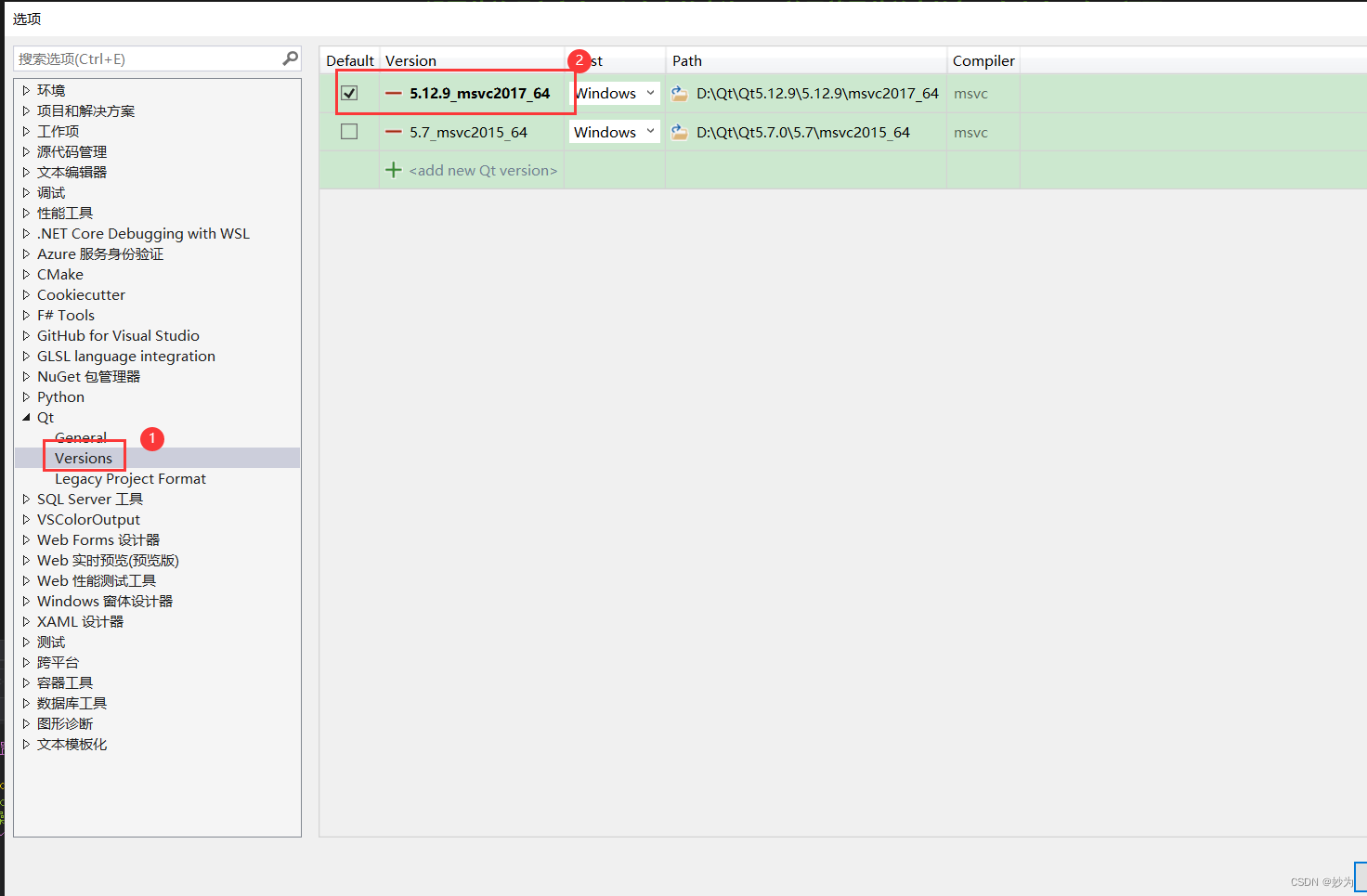The height and width of the screenshot is (896, 1367).
Task: Expand the 环境 tree node
Action: [26, 90]
